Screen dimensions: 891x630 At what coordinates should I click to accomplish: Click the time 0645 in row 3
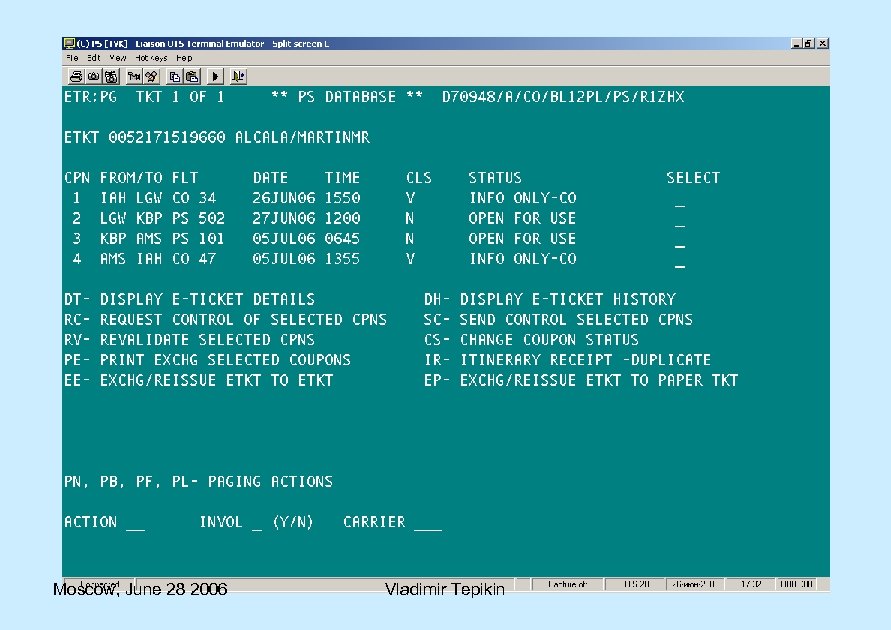coord(342,239)
